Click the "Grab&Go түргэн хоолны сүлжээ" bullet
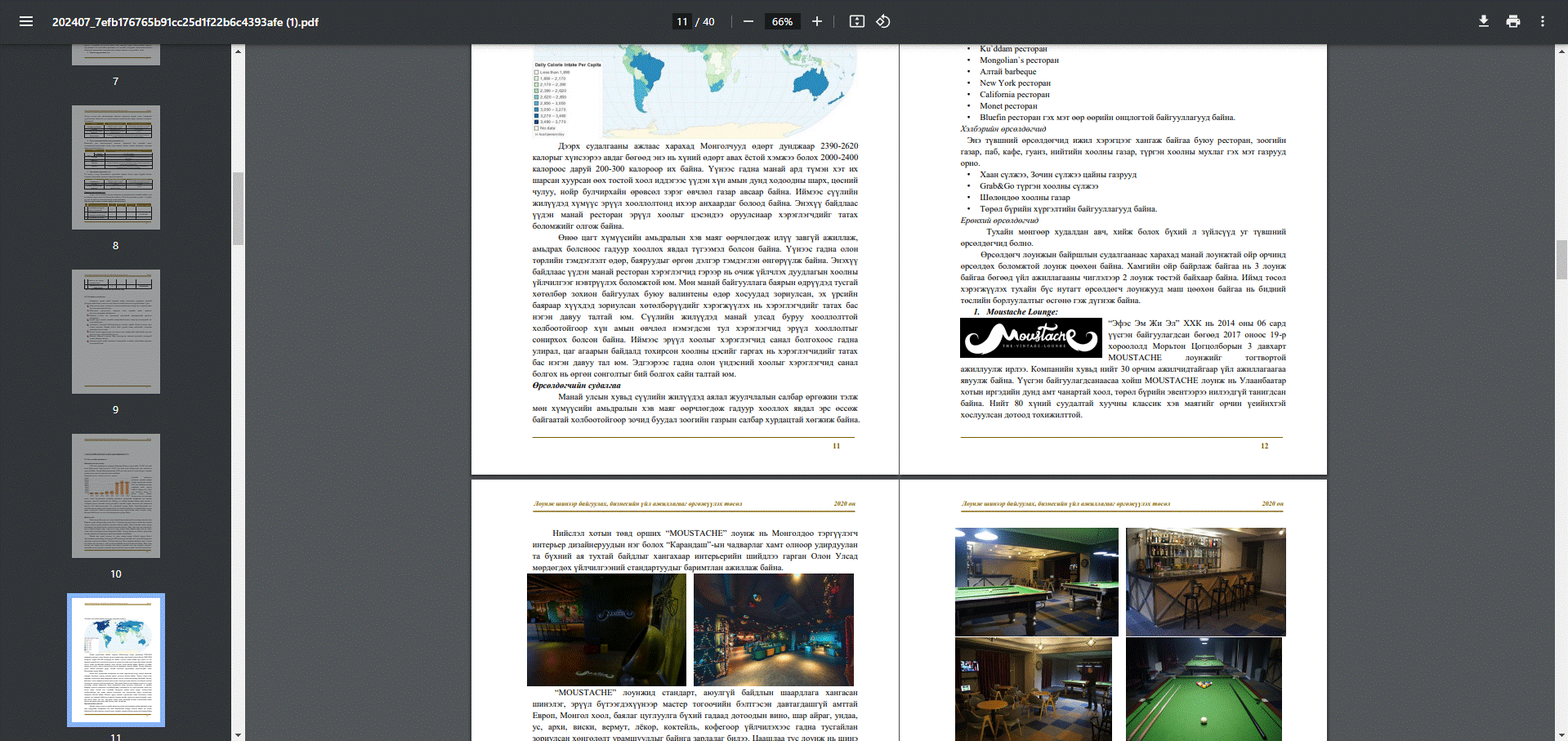Screen dimensions: 1568x741 (x=1039, y=186)
